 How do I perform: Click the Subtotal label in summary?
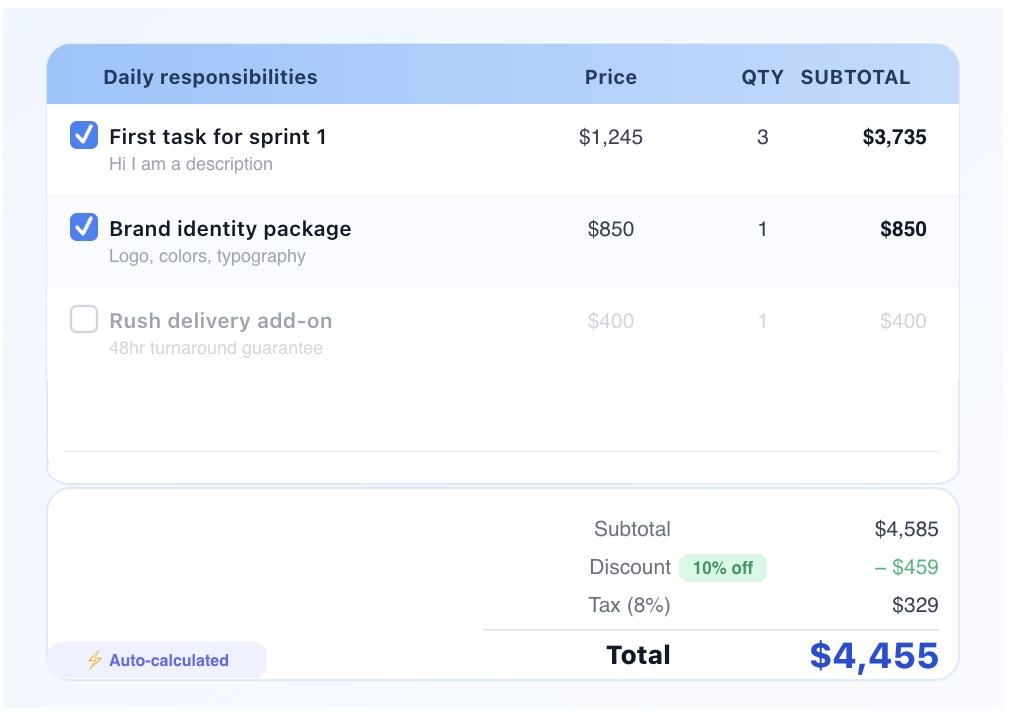click(632, 529)
